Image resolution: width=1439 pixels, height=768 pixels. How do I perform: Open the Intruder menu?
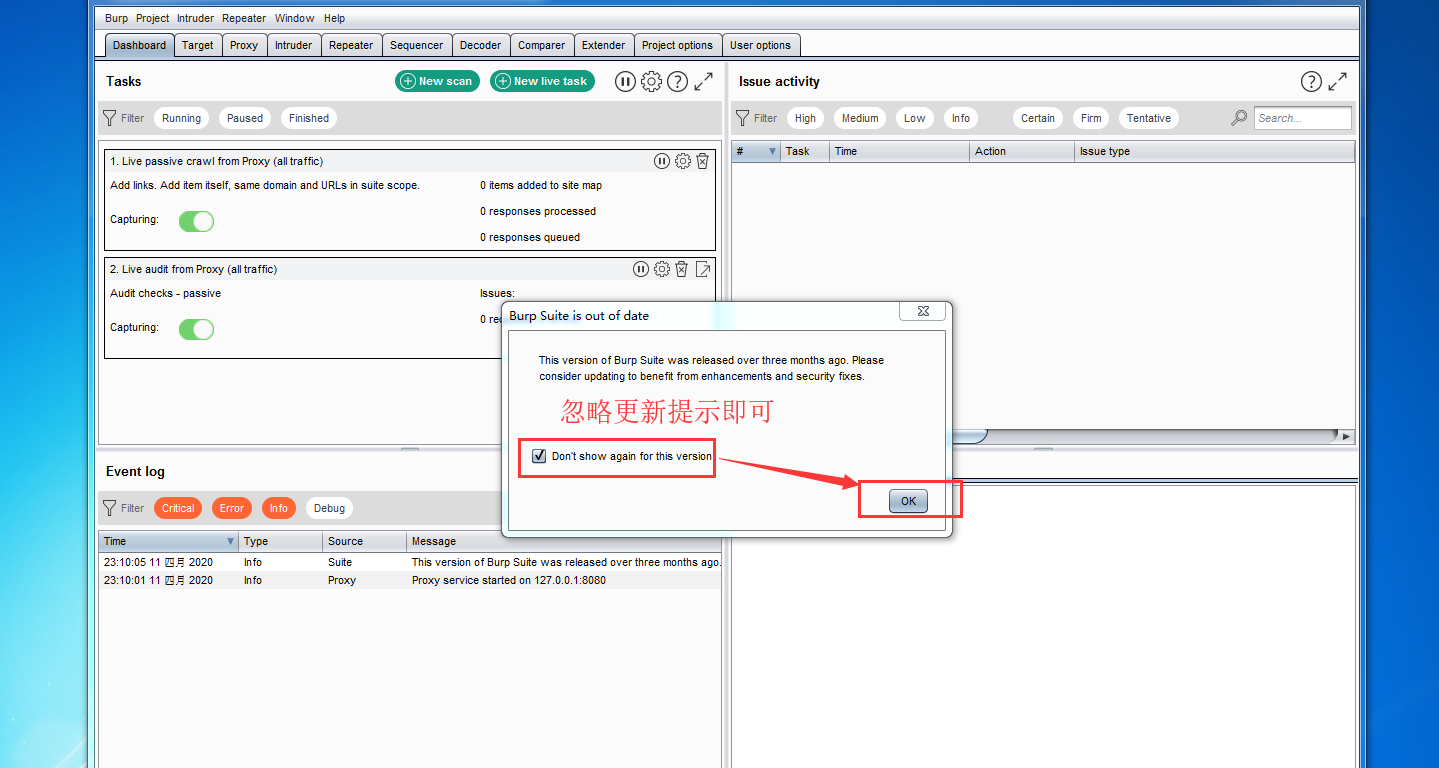pyautogui.click(x=195, y=18)
